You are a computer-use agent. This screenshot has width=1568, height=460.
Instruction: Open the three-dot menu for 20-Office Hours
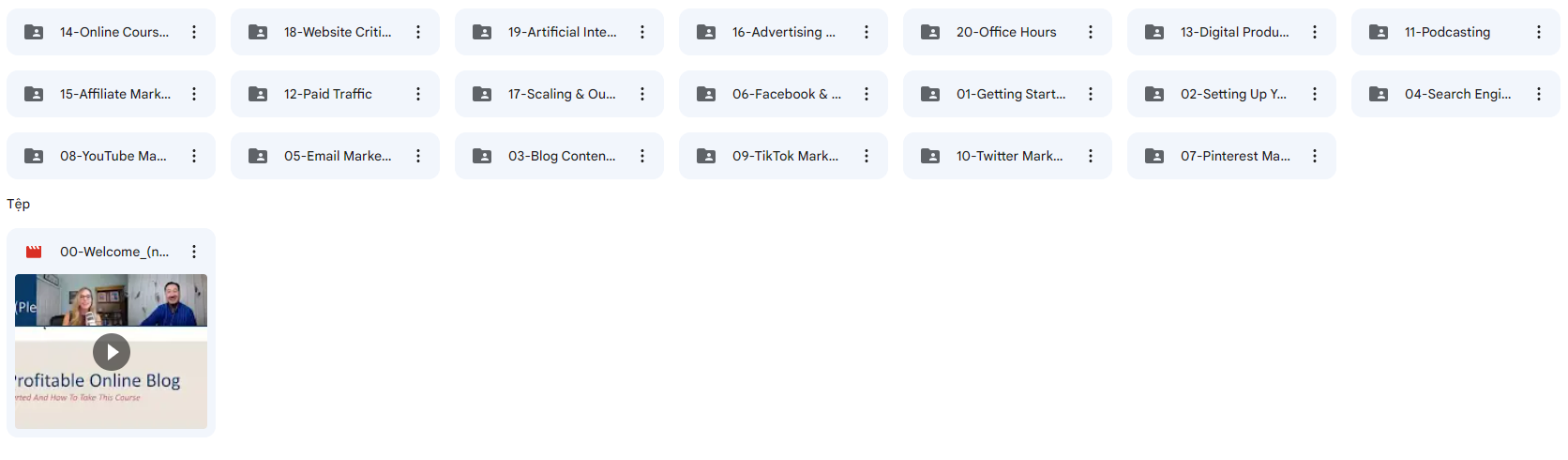click(1091, 32)
